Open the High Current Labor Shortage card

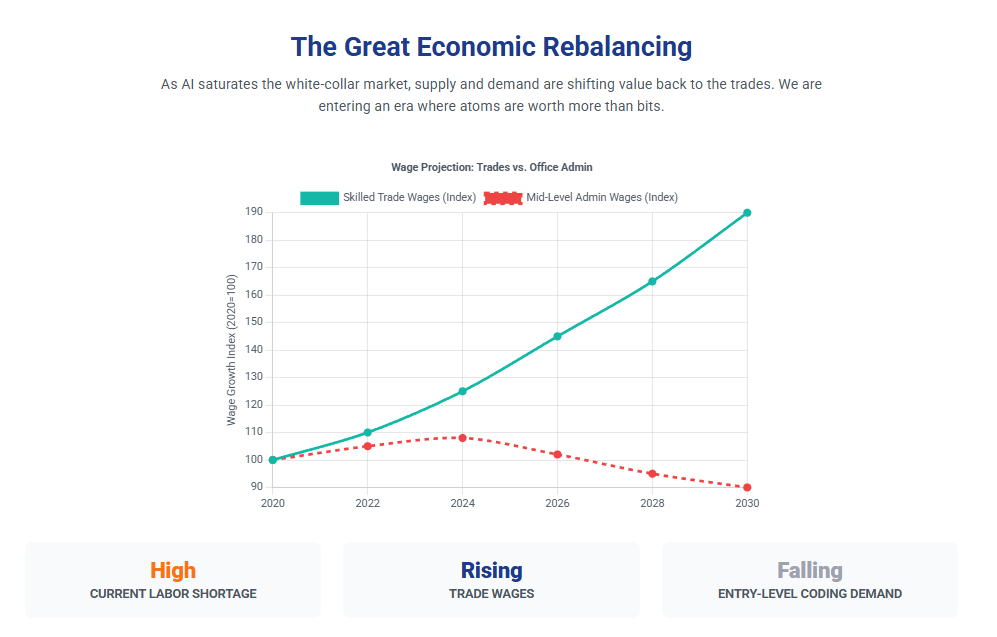coord(173,580)
